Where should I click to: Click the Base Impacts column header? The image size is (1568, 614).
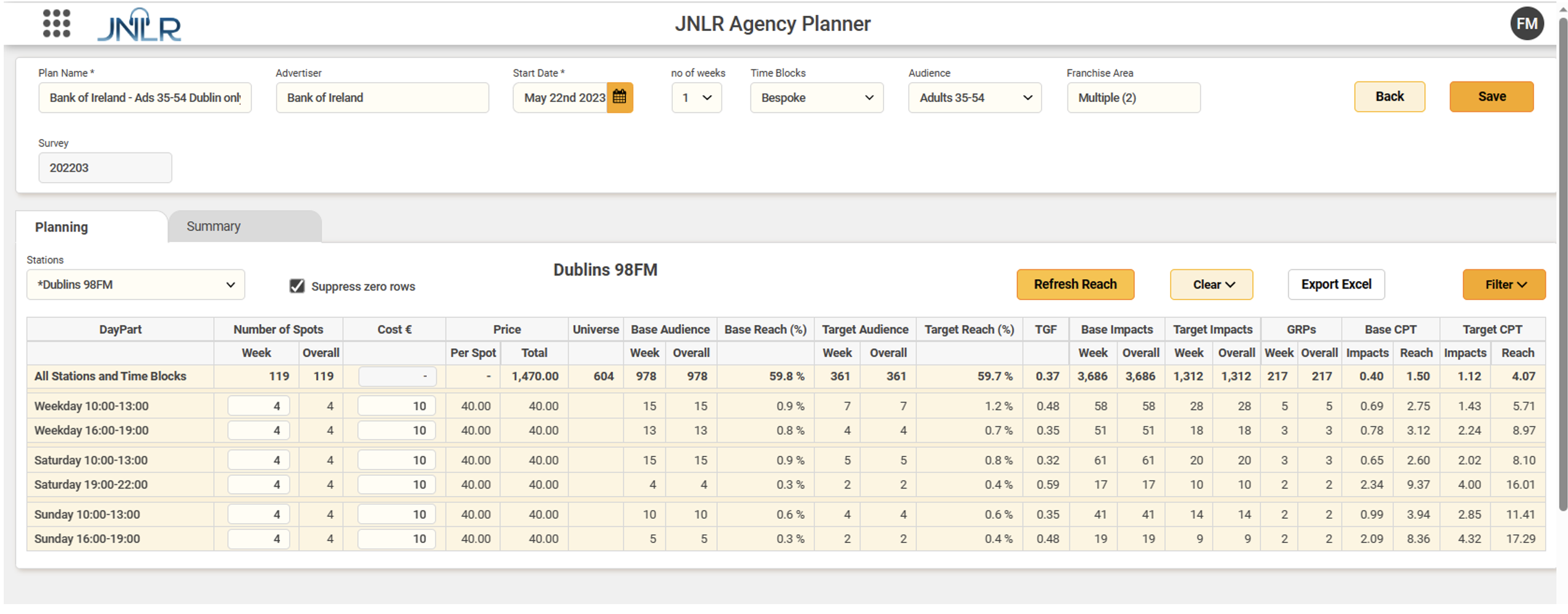(1116, 329)
